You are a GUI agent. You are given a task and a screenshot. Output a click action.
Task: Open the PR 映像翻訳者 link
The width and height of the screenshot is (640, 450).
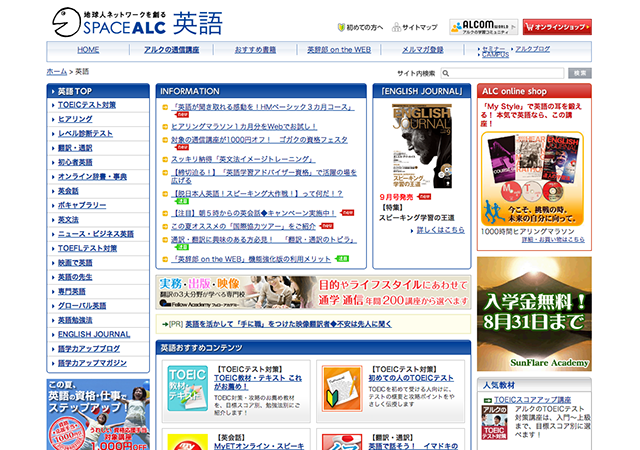(x=288, y=324)
